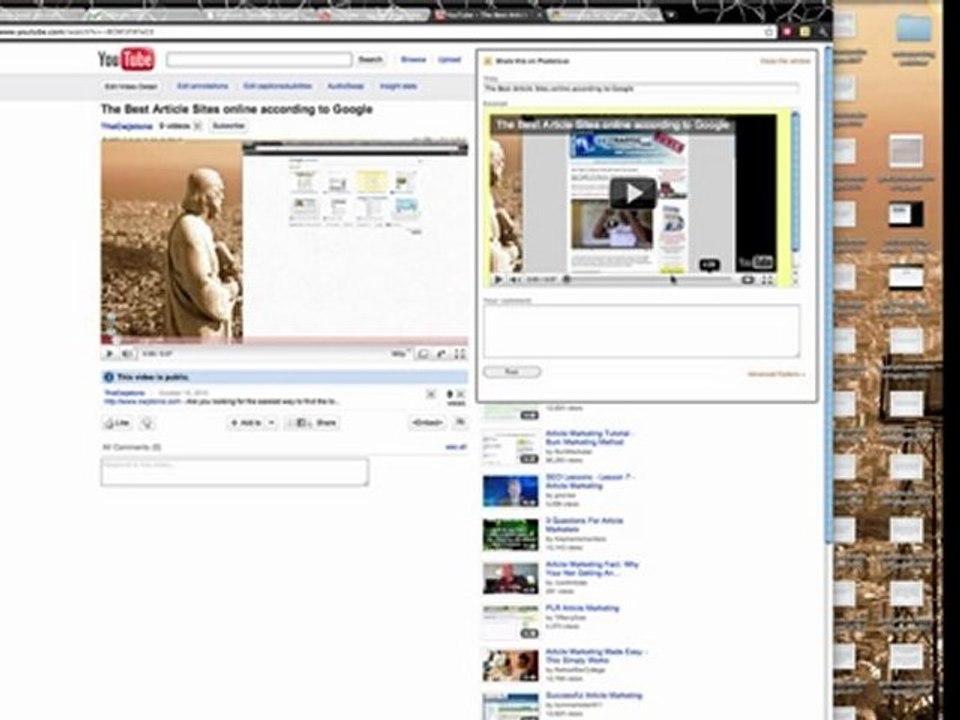
Task: Enter fullscreen on the main video player
Action: pyautogui.click(x=460, y=353)
